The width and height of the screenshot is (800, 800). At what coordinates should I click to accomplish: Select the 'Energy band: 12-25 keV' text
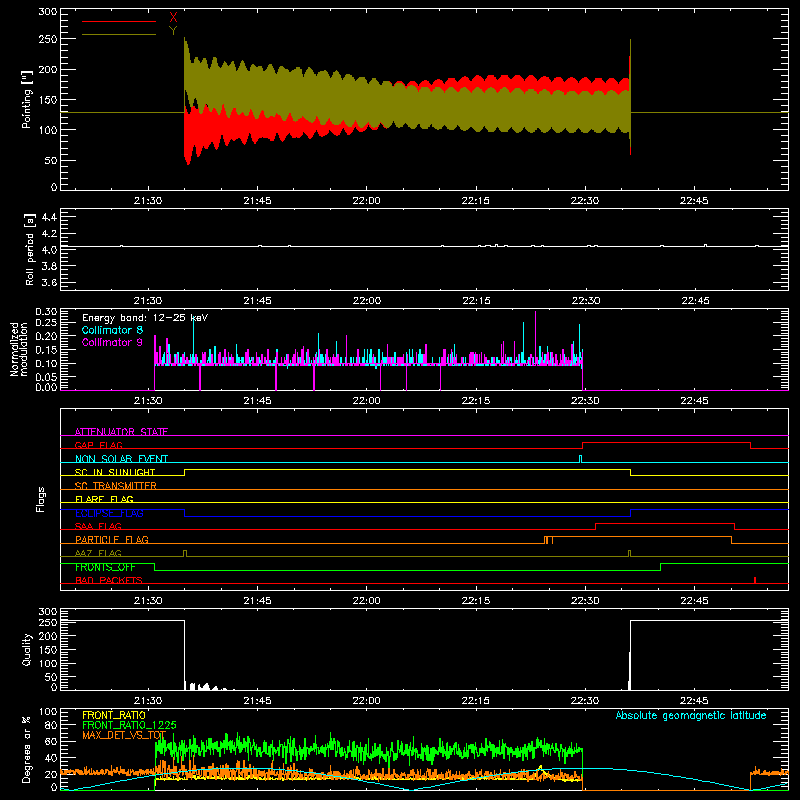click(x=145, y=318)
